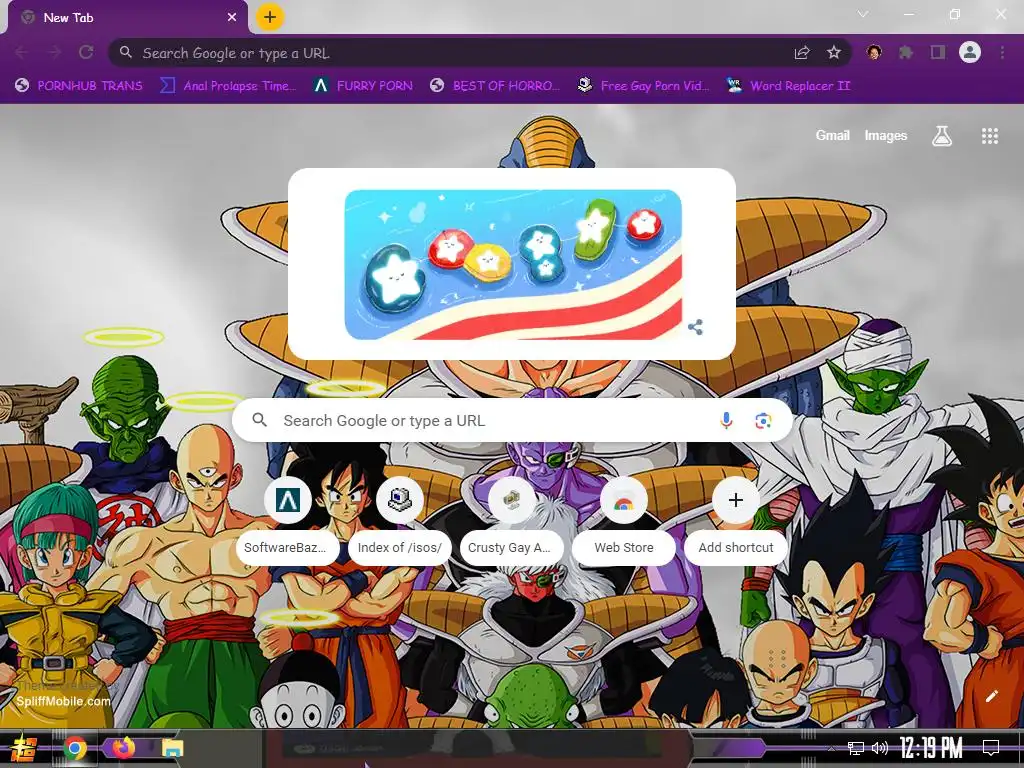Open the SoftwareBaz... shortcut tile
Screen dimensions: 1024x768
pos(287,522)
